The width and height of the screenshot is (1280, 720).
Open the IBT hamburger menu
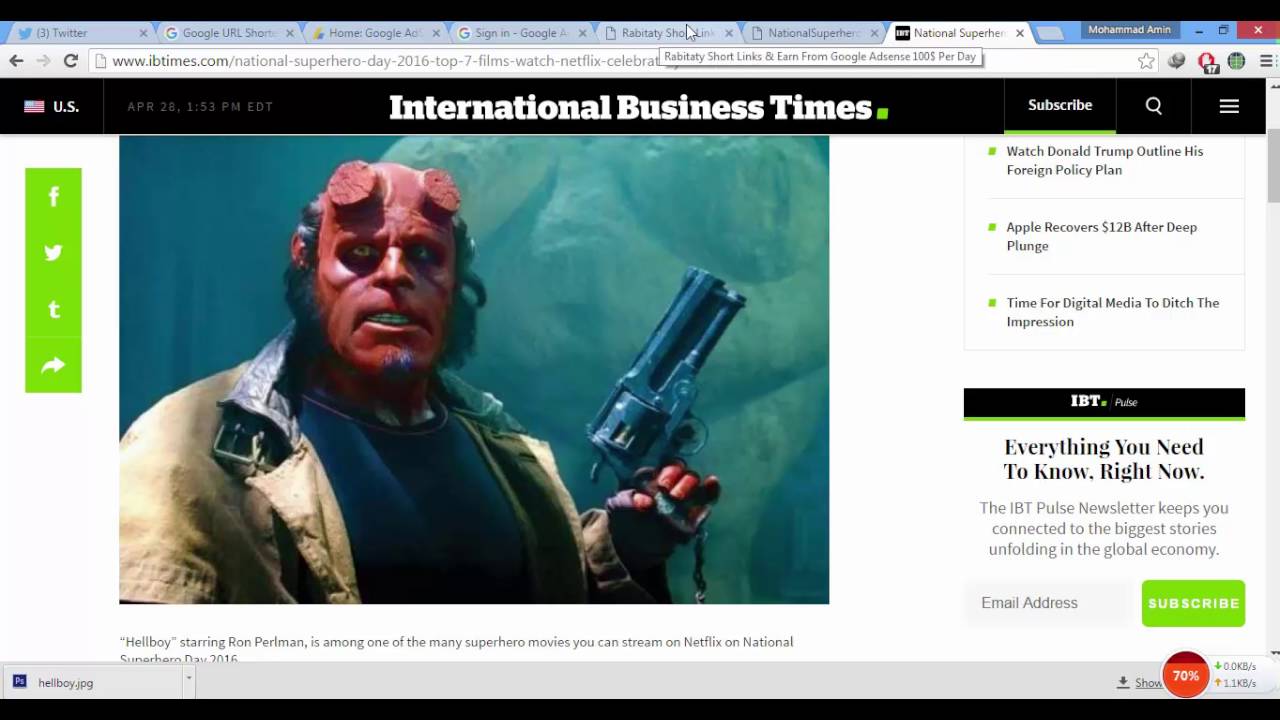pyautogui.click(x=1229, y=106)
